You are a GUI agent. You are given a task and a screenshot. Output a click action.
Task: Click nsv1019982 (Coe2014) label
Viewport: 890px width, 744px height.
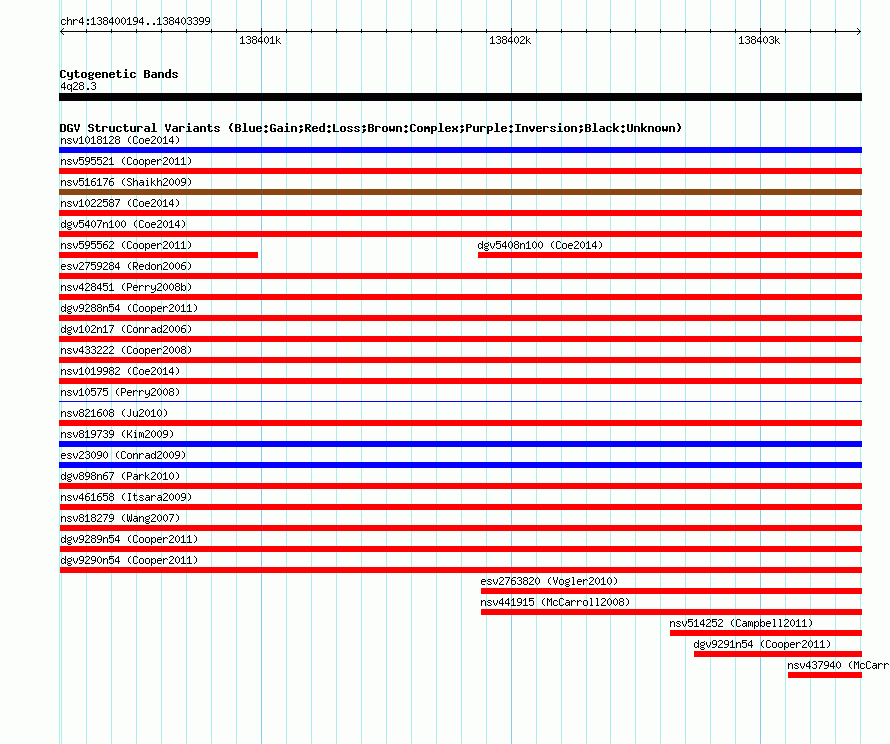tap(120, 371)
